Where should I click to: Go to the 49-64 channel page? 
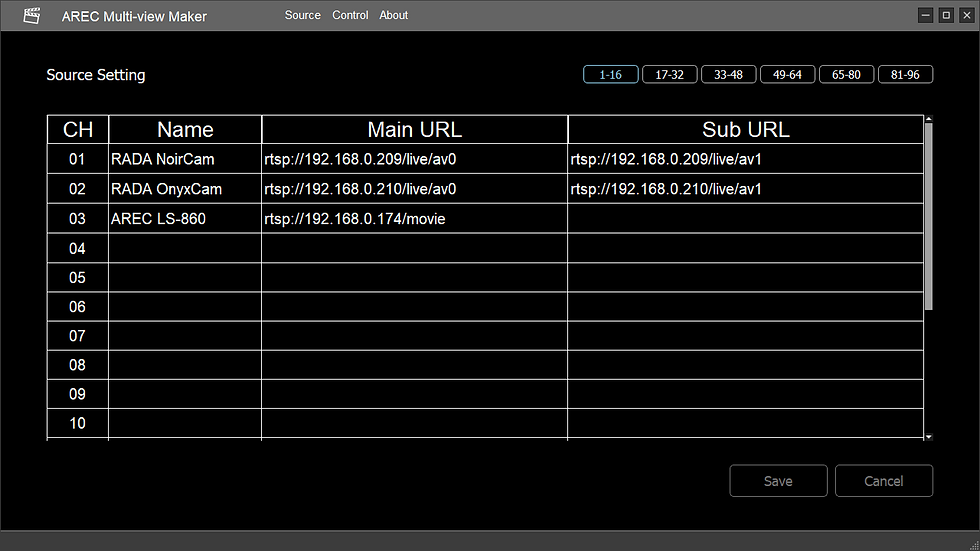(x=788, y=74)
